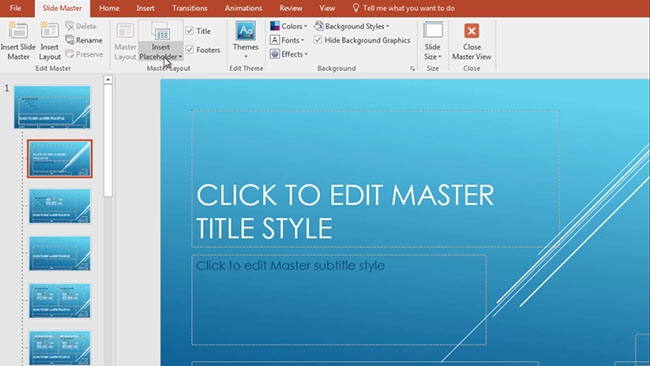The image size is (650, 366).
Task: Switch to the Insert tab
Action: [x=146, y=8]
